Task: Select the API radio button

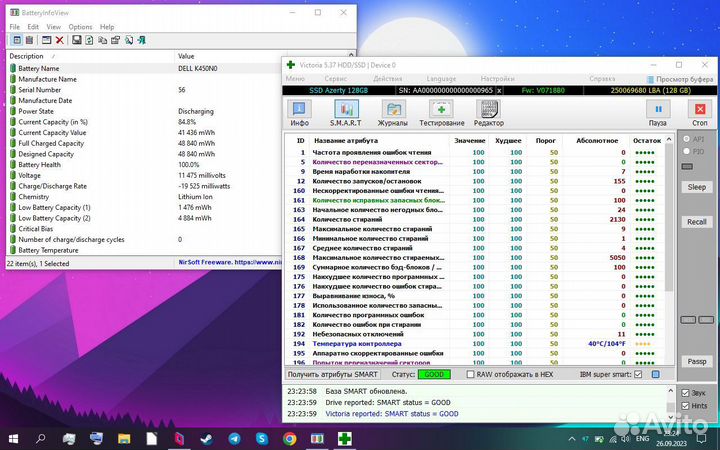Action: [x=686, y=139]
